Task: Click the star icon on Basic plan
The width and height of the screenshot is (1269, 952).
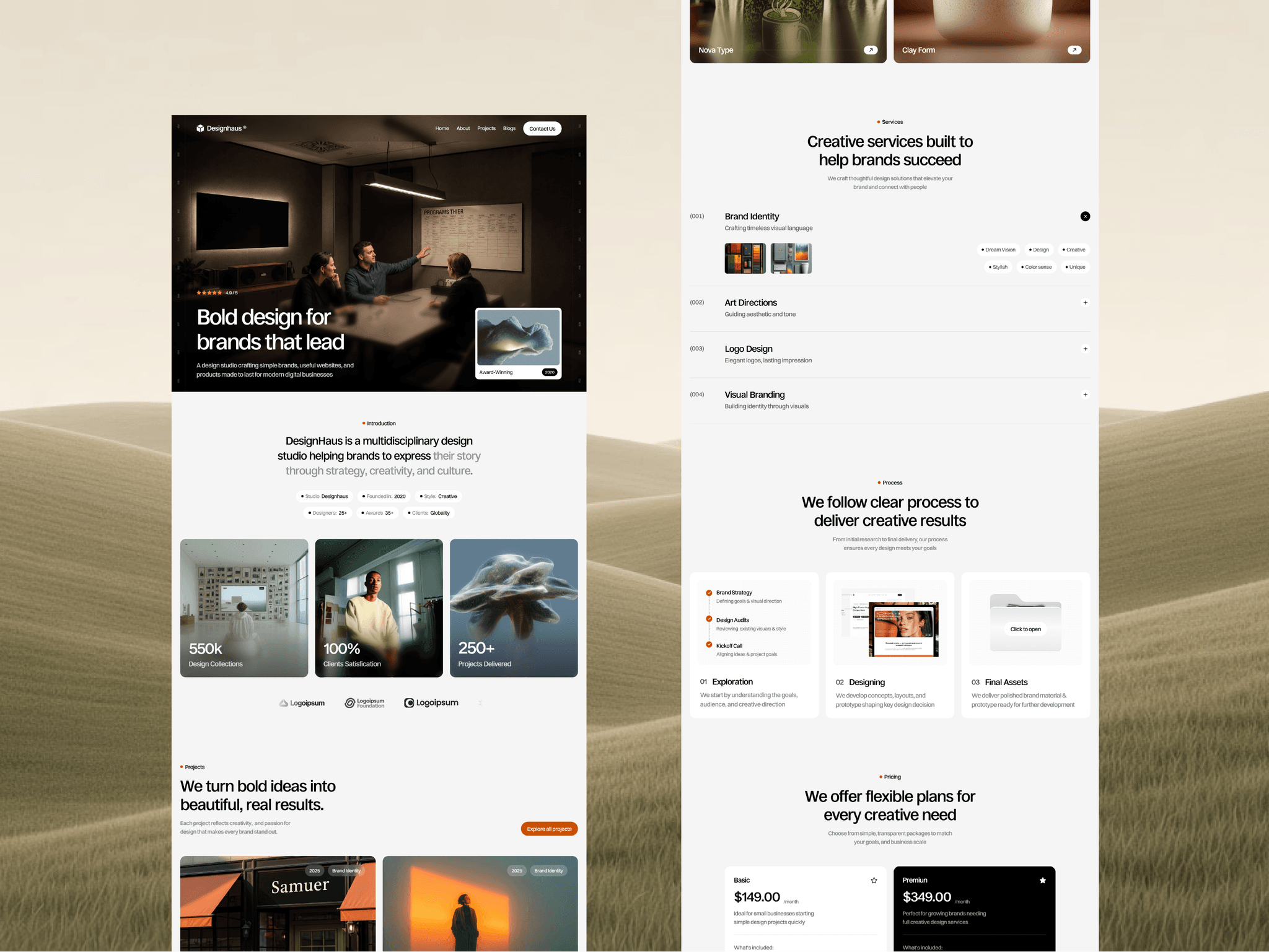Action: [874, 880]
